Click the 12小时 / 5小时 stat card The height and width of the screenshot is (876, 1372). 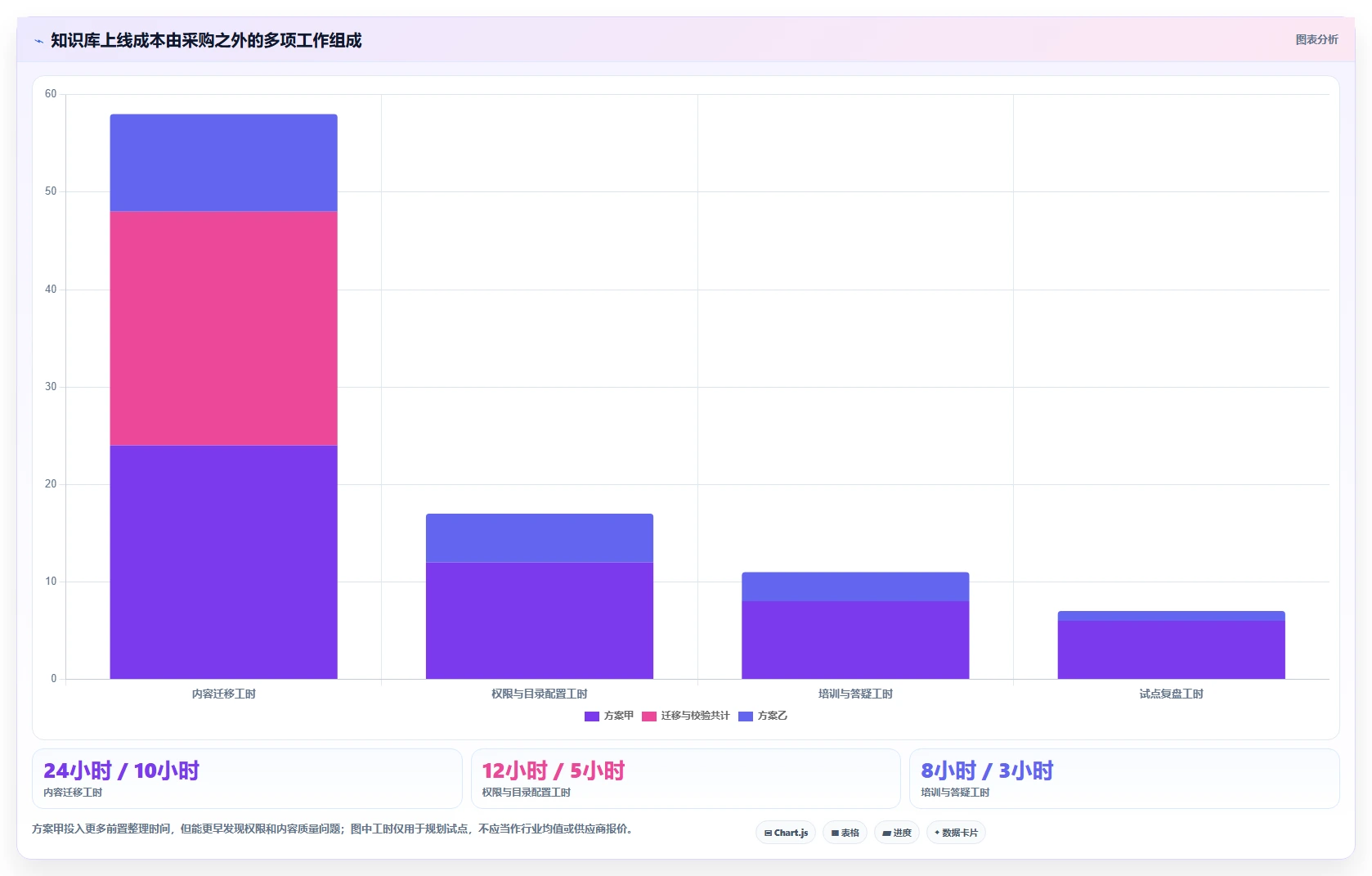685,779
